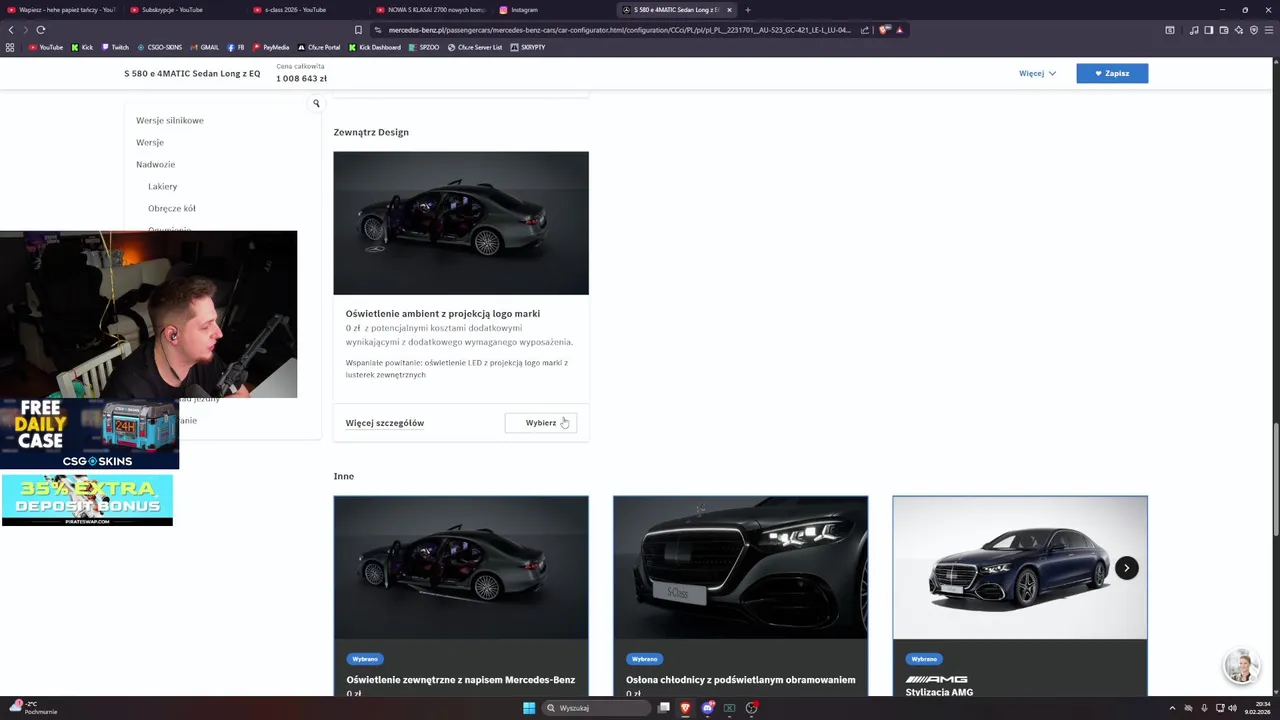Image resolution: width=1280 pixels, height=720 pixels.
Task: Select Wersje silnikowe in sidebar
Action: pos(170,120)
